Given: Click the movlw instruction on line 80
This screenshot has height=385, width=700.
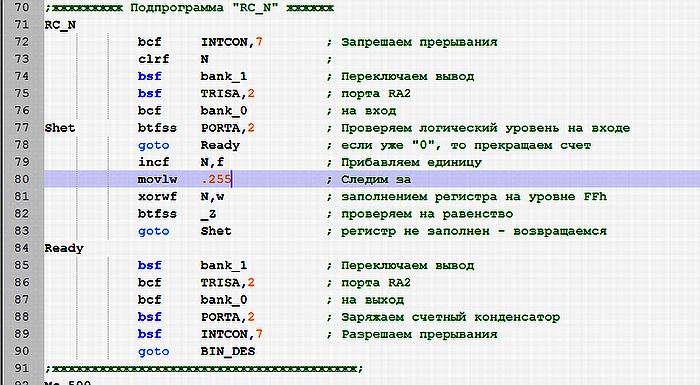Looking at the screenshot, I should 157,180.
